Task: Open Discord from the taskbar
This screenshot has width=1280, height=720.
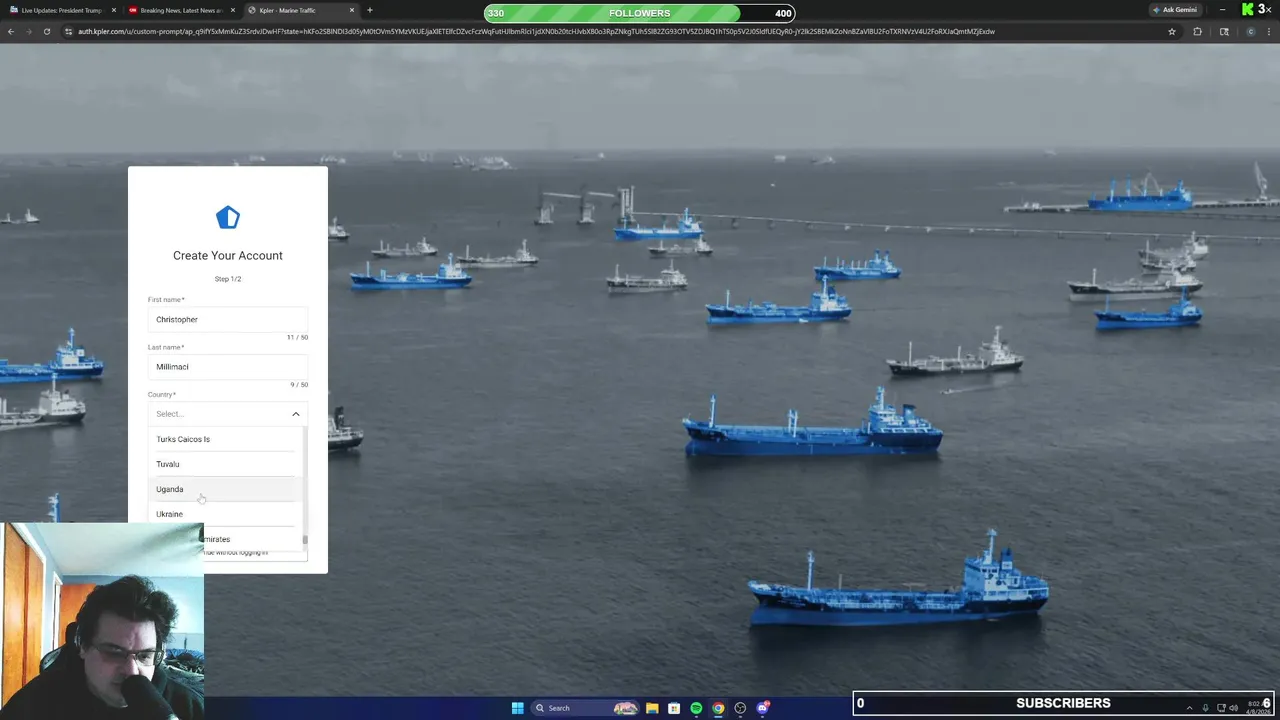Action: click(763, 708)
